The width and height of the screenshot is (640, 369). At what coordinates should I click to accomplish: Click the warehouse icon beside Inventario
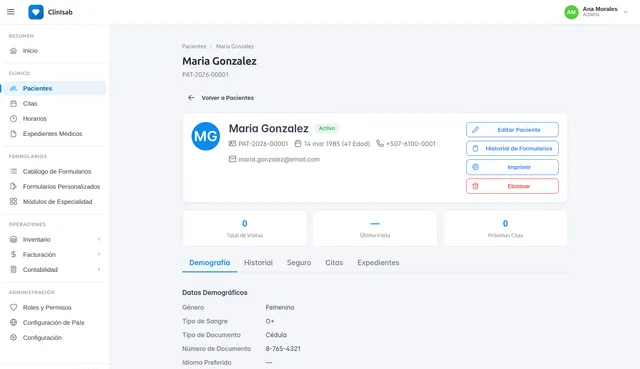[13, 239]
